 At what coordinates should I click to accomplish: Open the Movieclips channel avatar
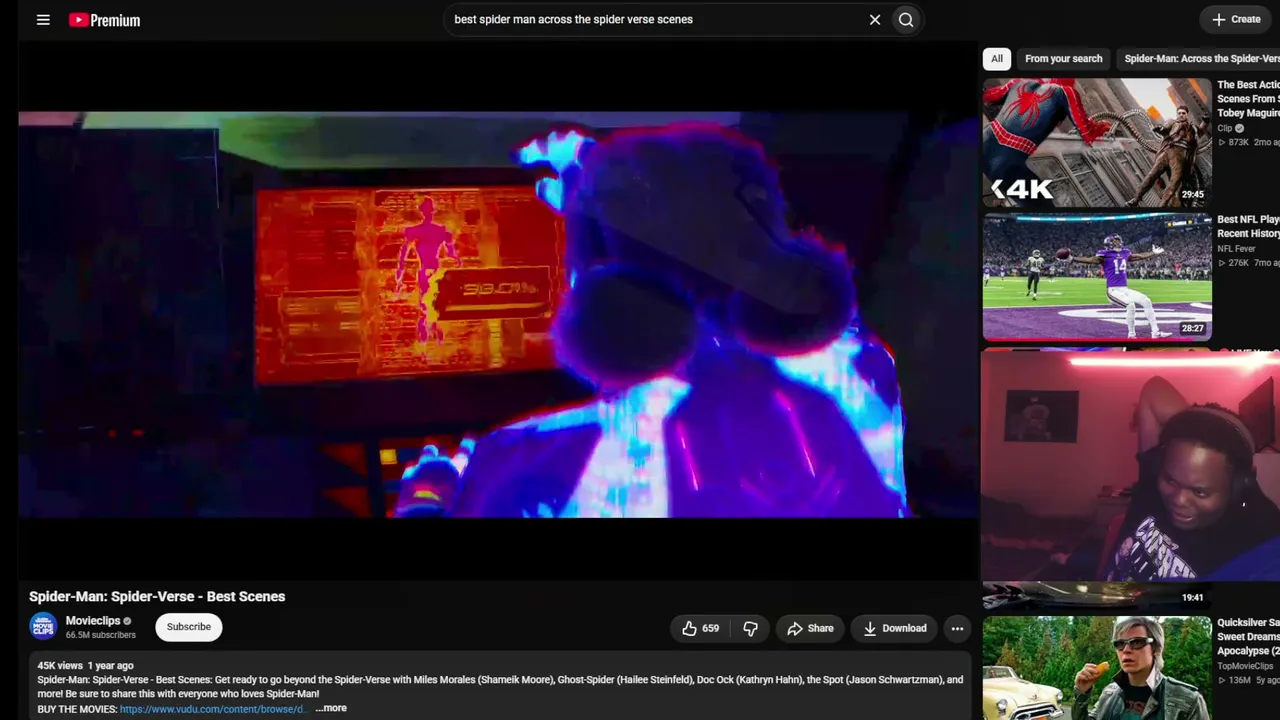43,627
